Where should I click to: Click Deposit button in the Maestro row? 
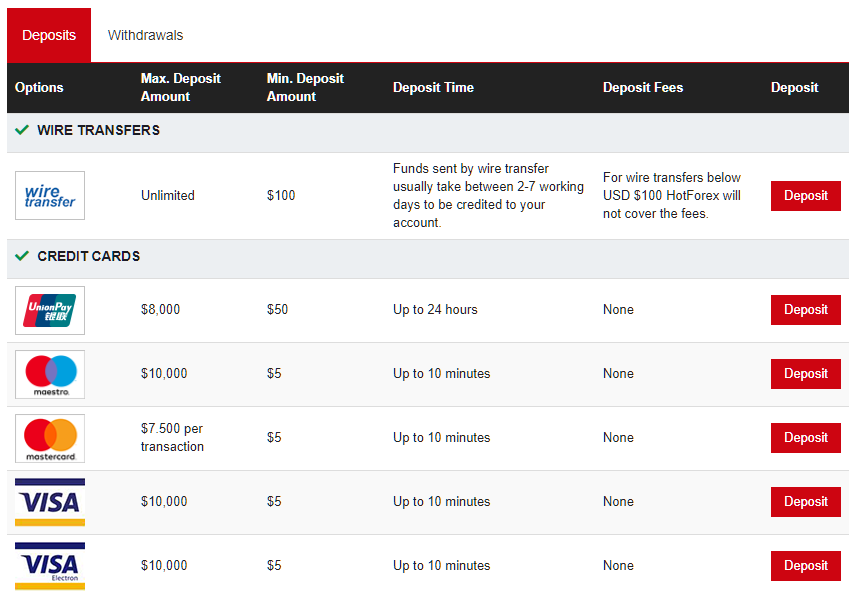click(806, 374)
